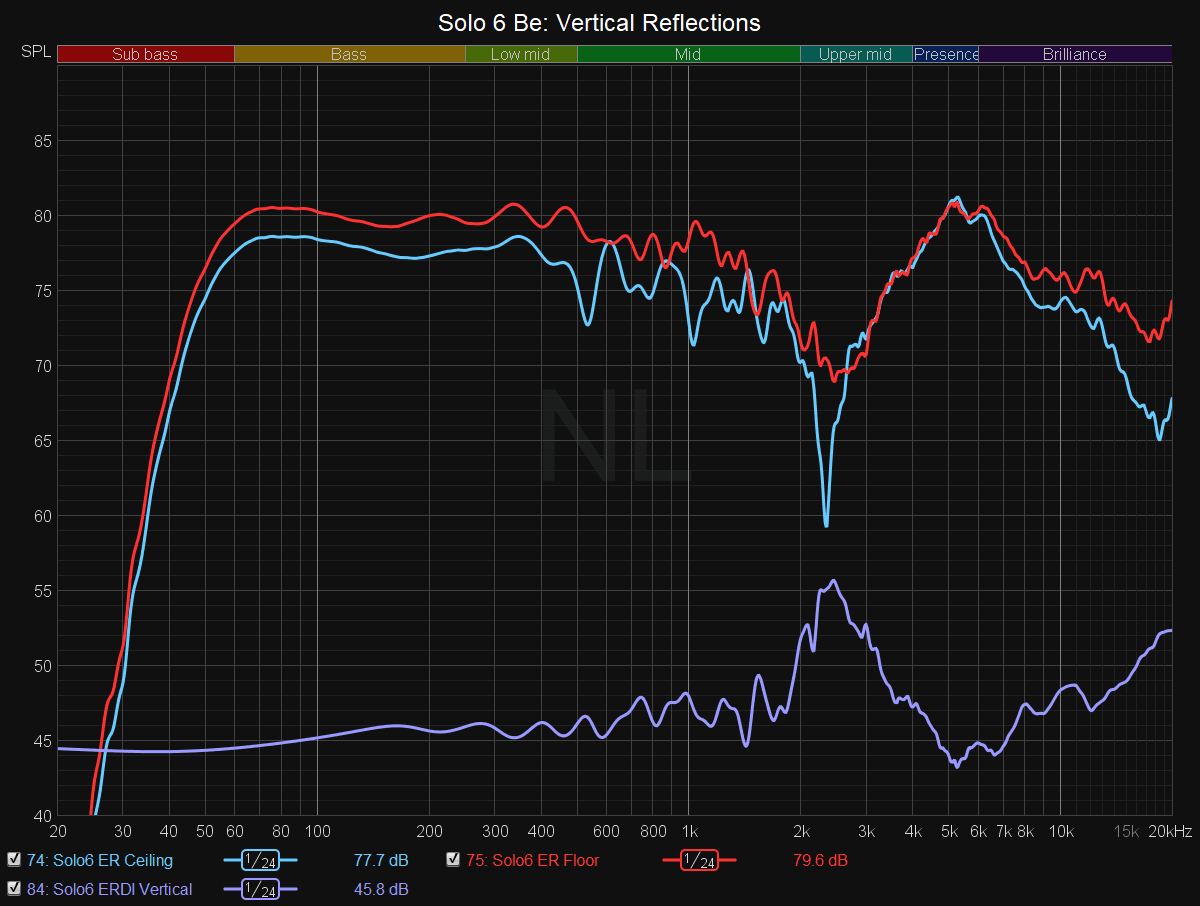Click the green Mid band label
The image size is (1200, 906).
(688, 54)
